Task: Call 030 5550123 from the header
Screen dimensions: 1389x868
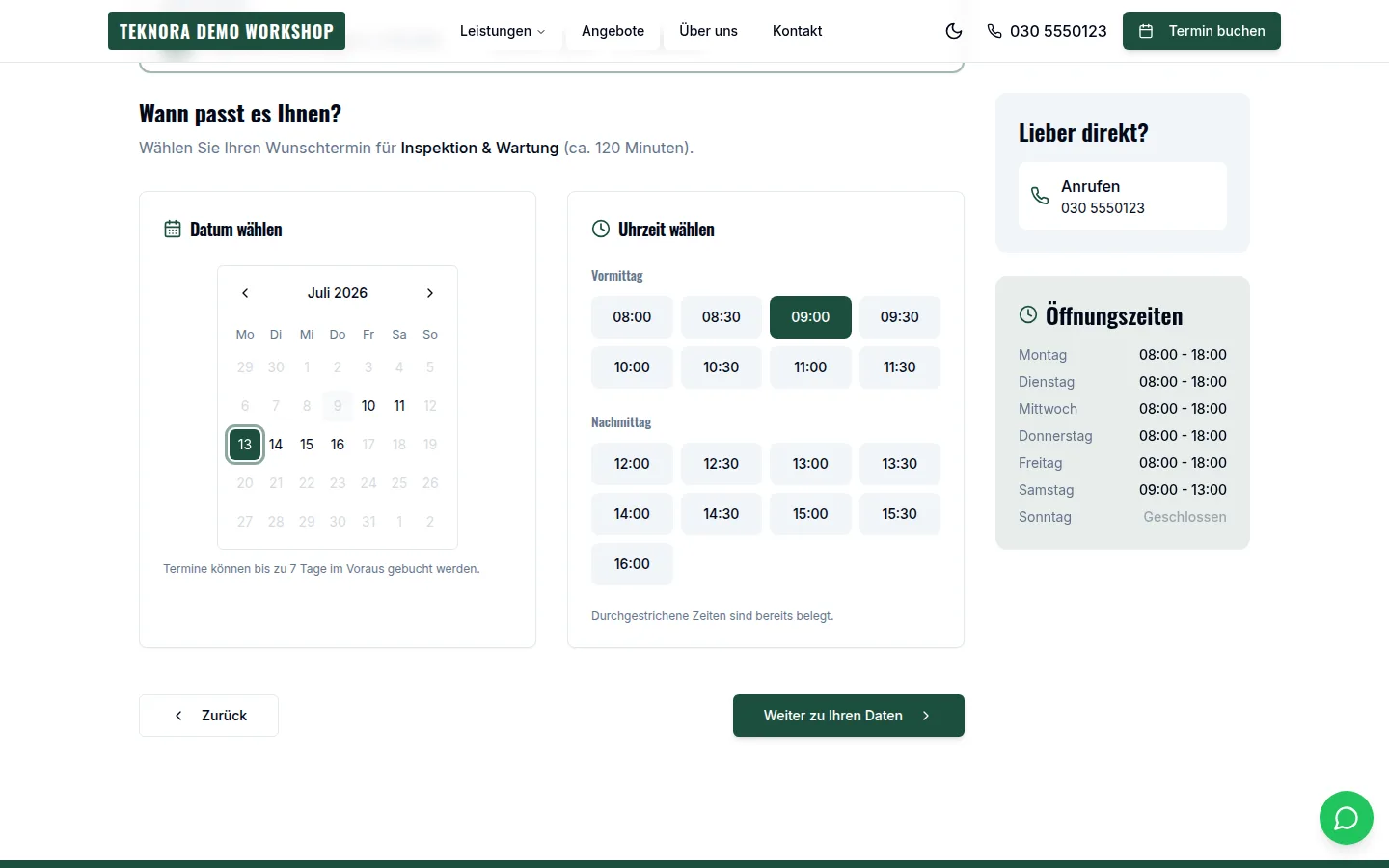Action: click(1047, 31)
